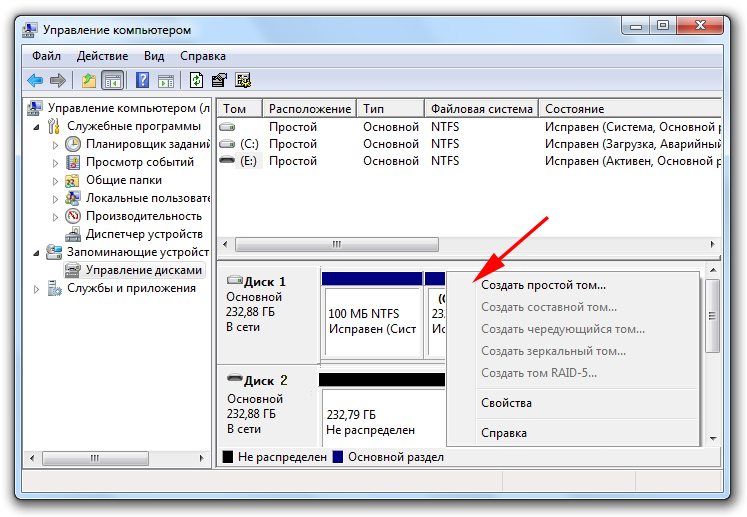This screenshot has height=517, width=747.
Task: Open the Вид menu
Action: 153,56
